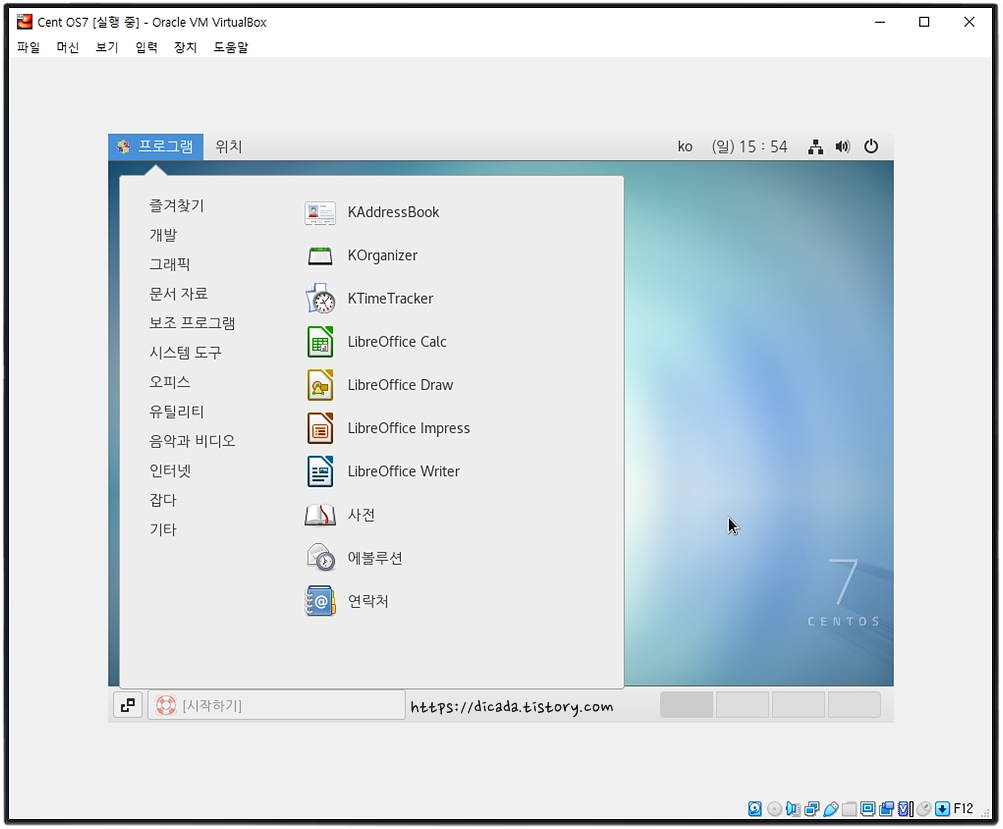The image size is (1003, 829).
Task: Click the [시작하기] taskbar window button
Action: click(276, 706)
